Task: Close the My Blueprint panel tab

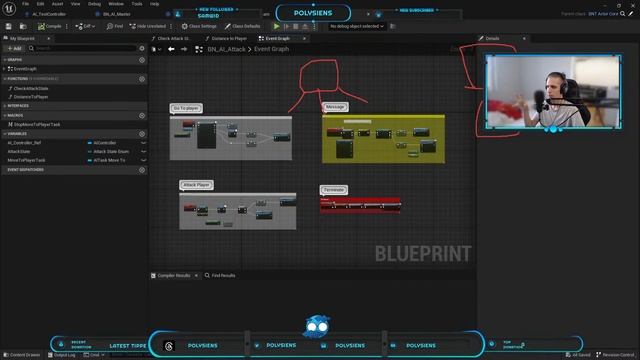Action: coord(48,38)
